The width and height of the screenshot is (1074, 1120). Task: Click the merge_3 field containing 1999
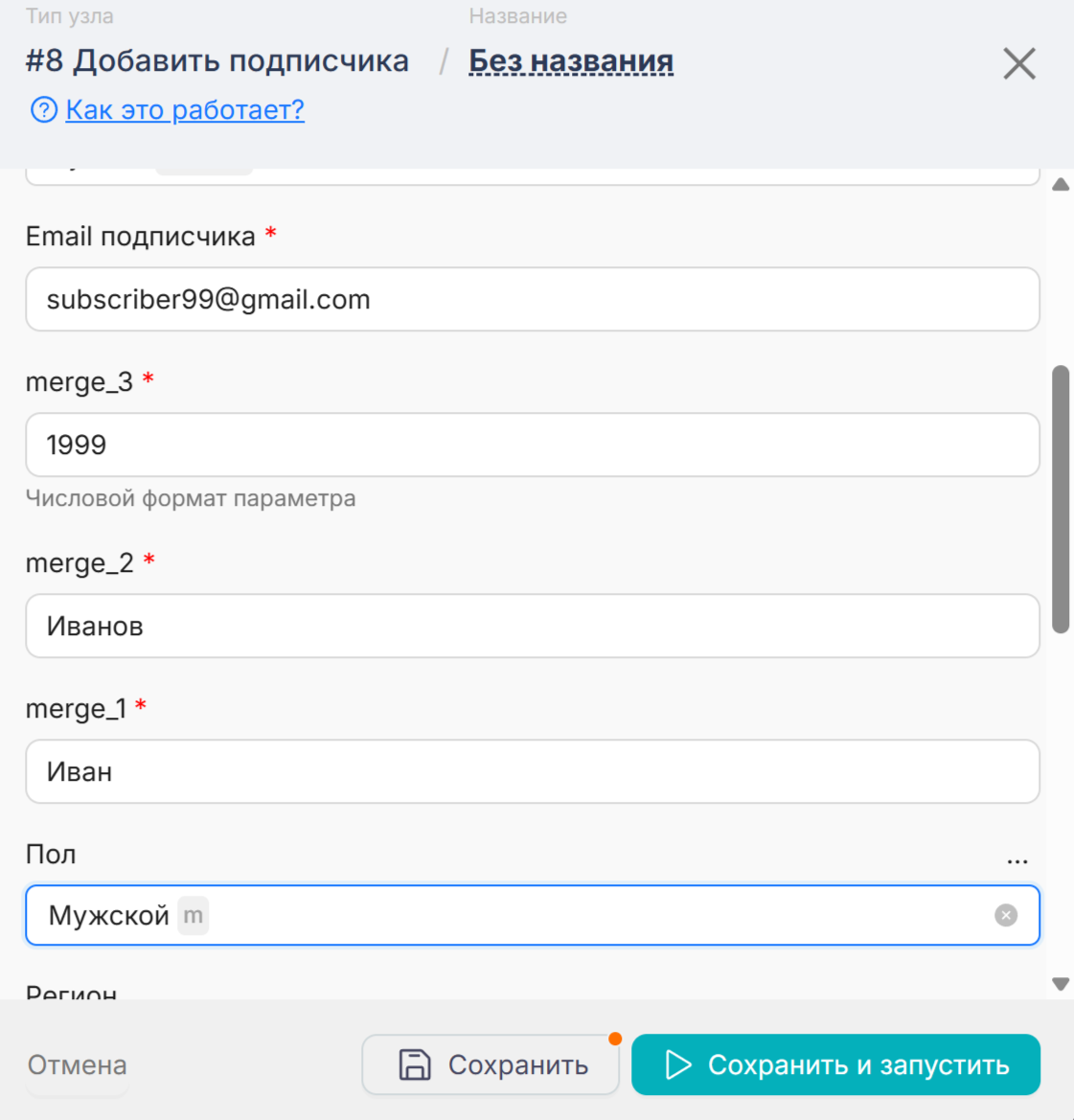(532, 445)
